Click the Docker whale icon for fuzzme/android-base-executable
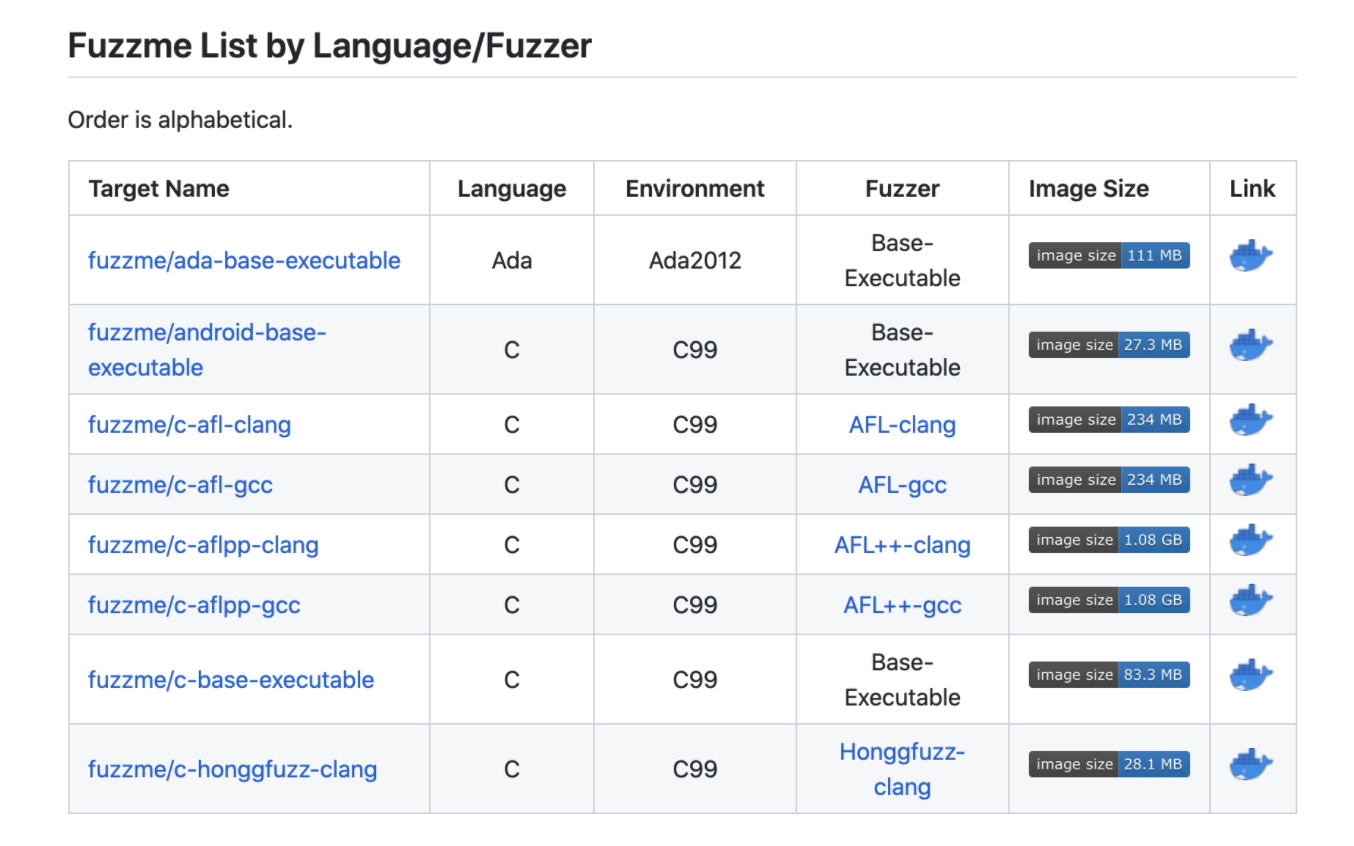 click(1251, 346)
